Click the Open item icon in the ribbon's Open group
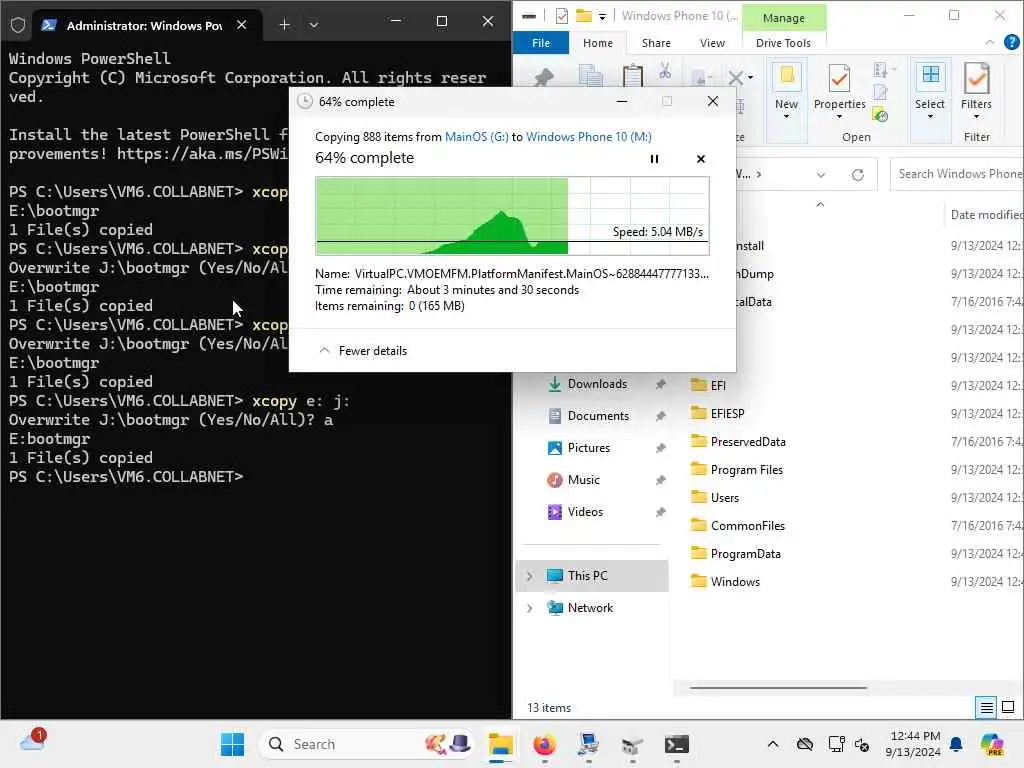1024x768 pixels. pyautogui.click(x=881, y=70)
